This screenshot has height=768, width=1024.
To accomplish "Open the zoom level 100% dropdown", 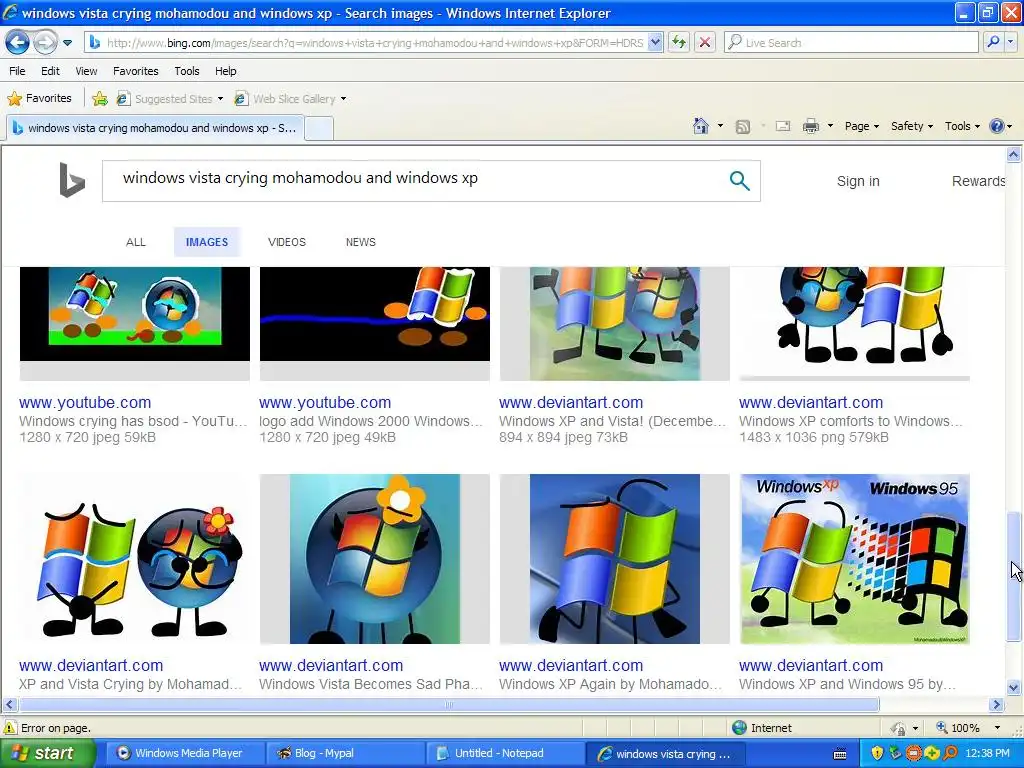I will pyautogui.click(x=997, y=728).
